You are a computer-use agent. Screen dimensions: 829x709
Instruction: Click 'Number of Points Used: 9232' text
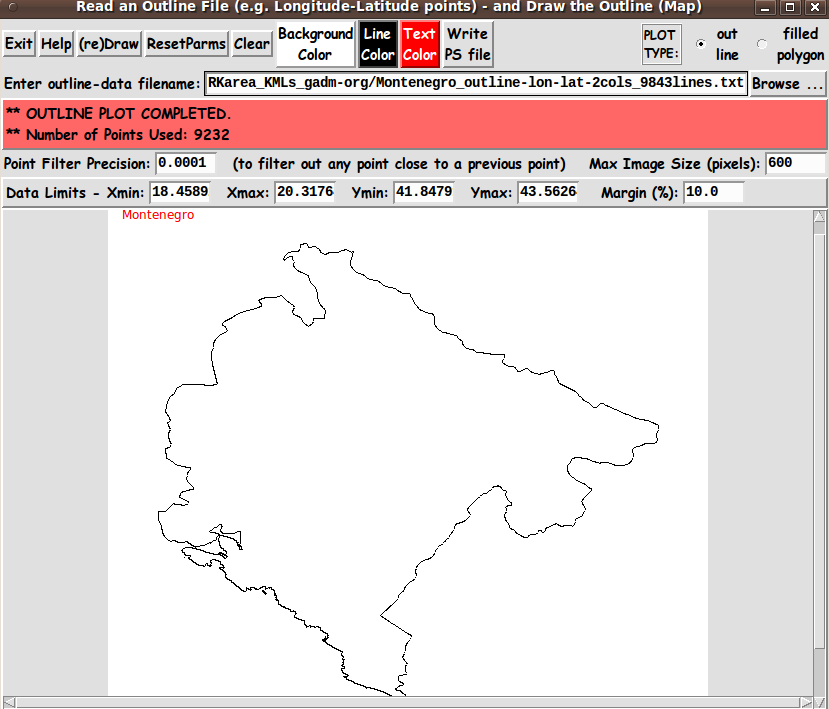(x=118, y=135)
